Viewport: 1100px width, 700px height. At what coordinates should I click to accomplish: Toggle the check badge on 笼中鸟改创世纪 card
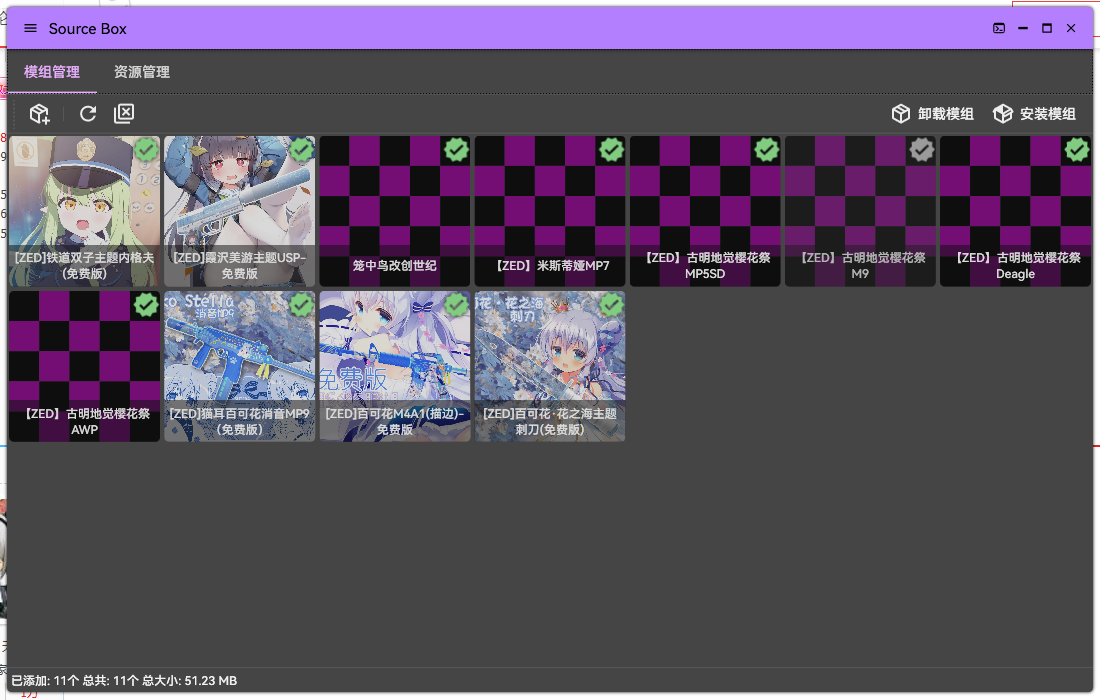coord(457,149)
